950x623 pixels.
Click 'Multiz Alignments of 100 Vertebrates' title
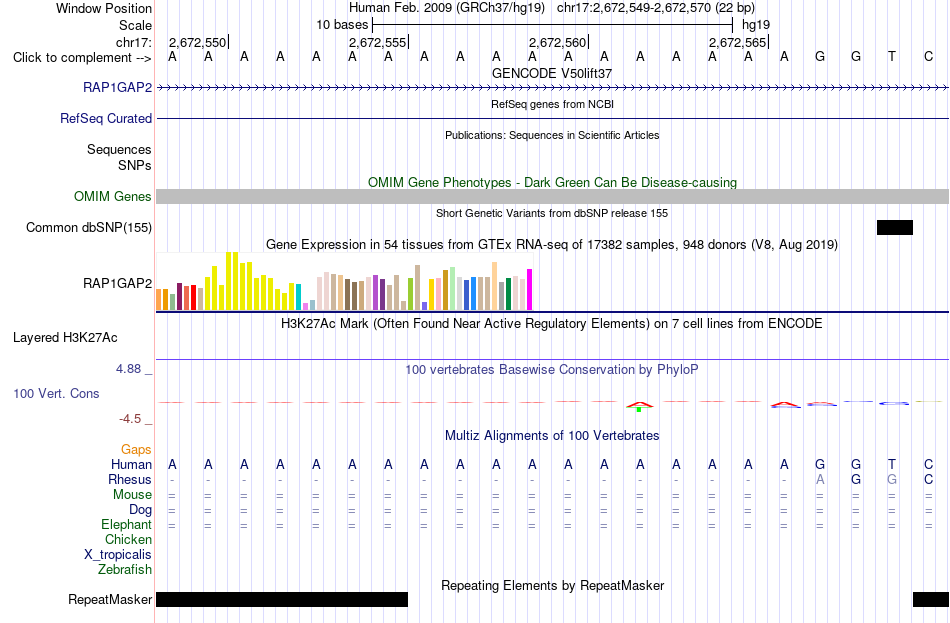[552, 436]
